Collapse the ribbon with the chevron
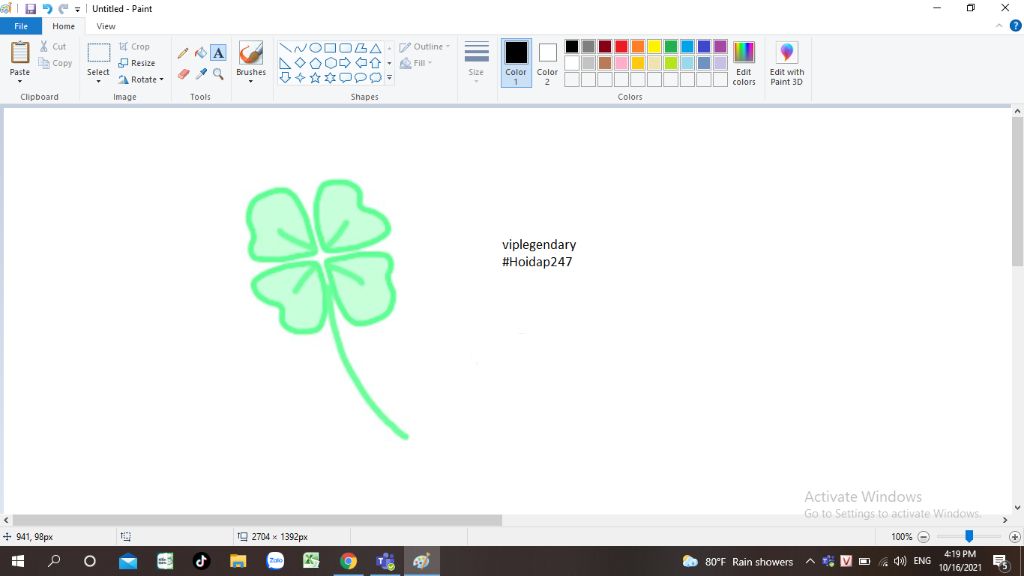Image resolution: width=1024 pixels, height=576 pixels. [999, 26]
